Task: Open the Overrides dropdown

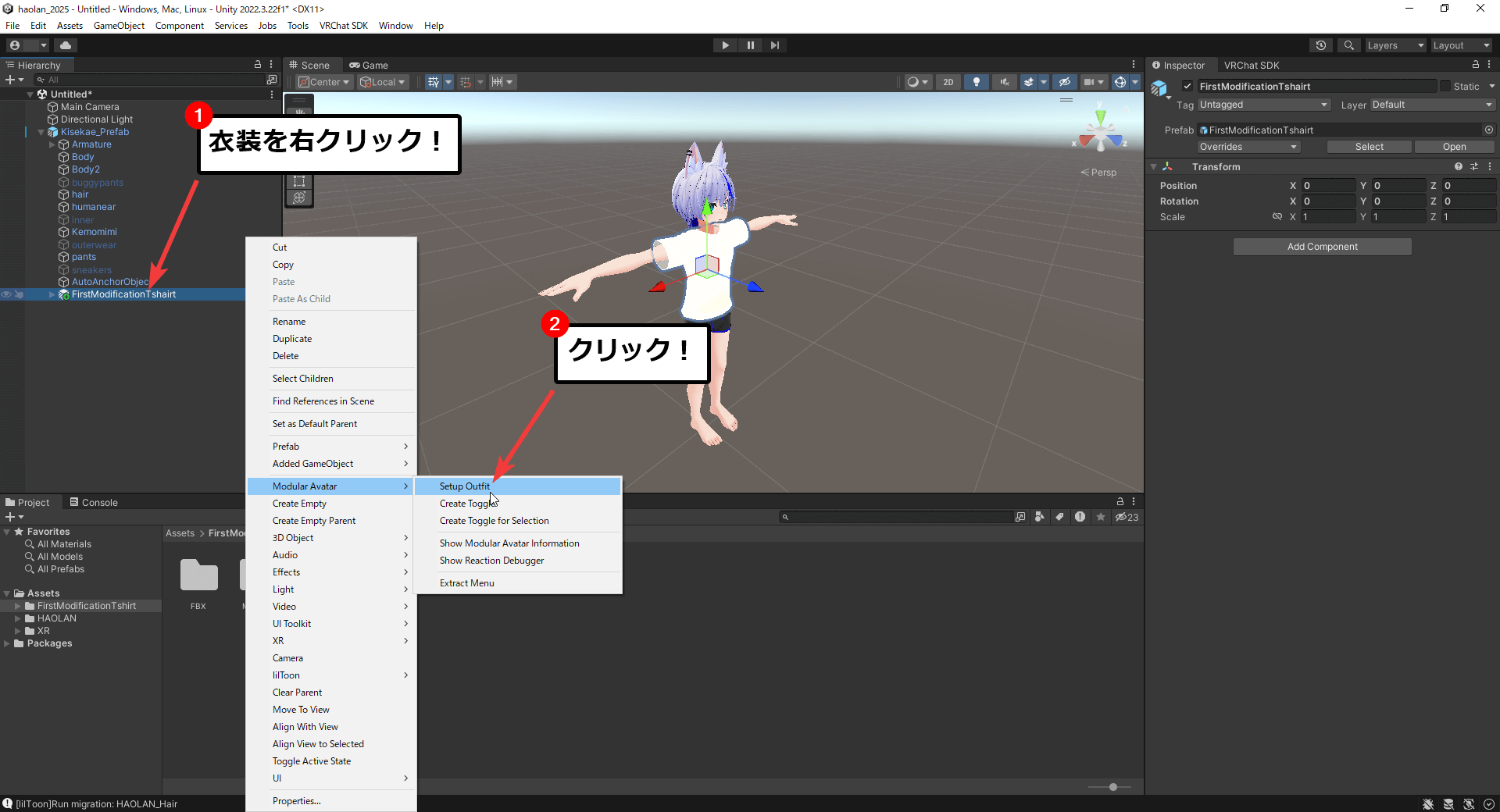Action: coord(1248,147)
